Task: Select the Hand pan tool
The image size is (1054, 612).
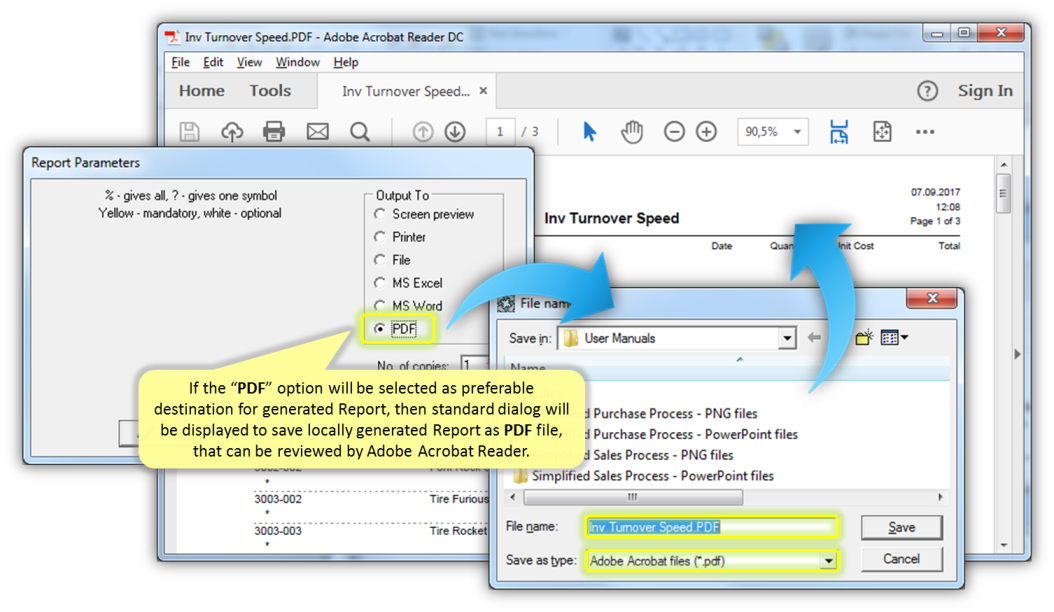Action: click(x=632, y=131)
